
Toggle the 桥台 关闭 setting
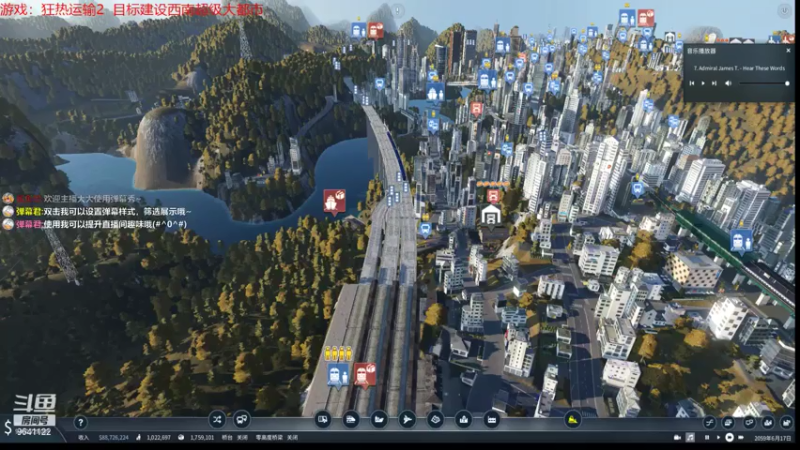pos(235,437)
